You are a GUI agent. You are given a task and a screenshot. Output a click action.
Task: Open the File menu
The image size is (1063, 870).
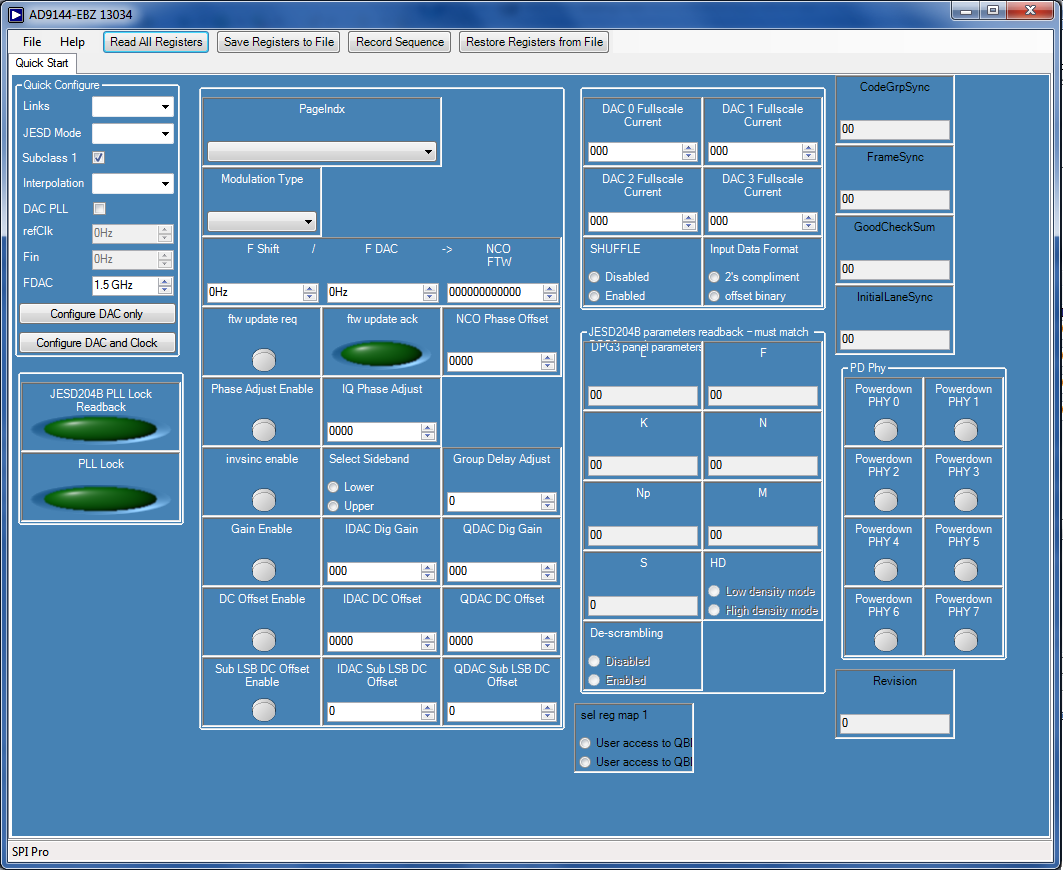point(32,41)
